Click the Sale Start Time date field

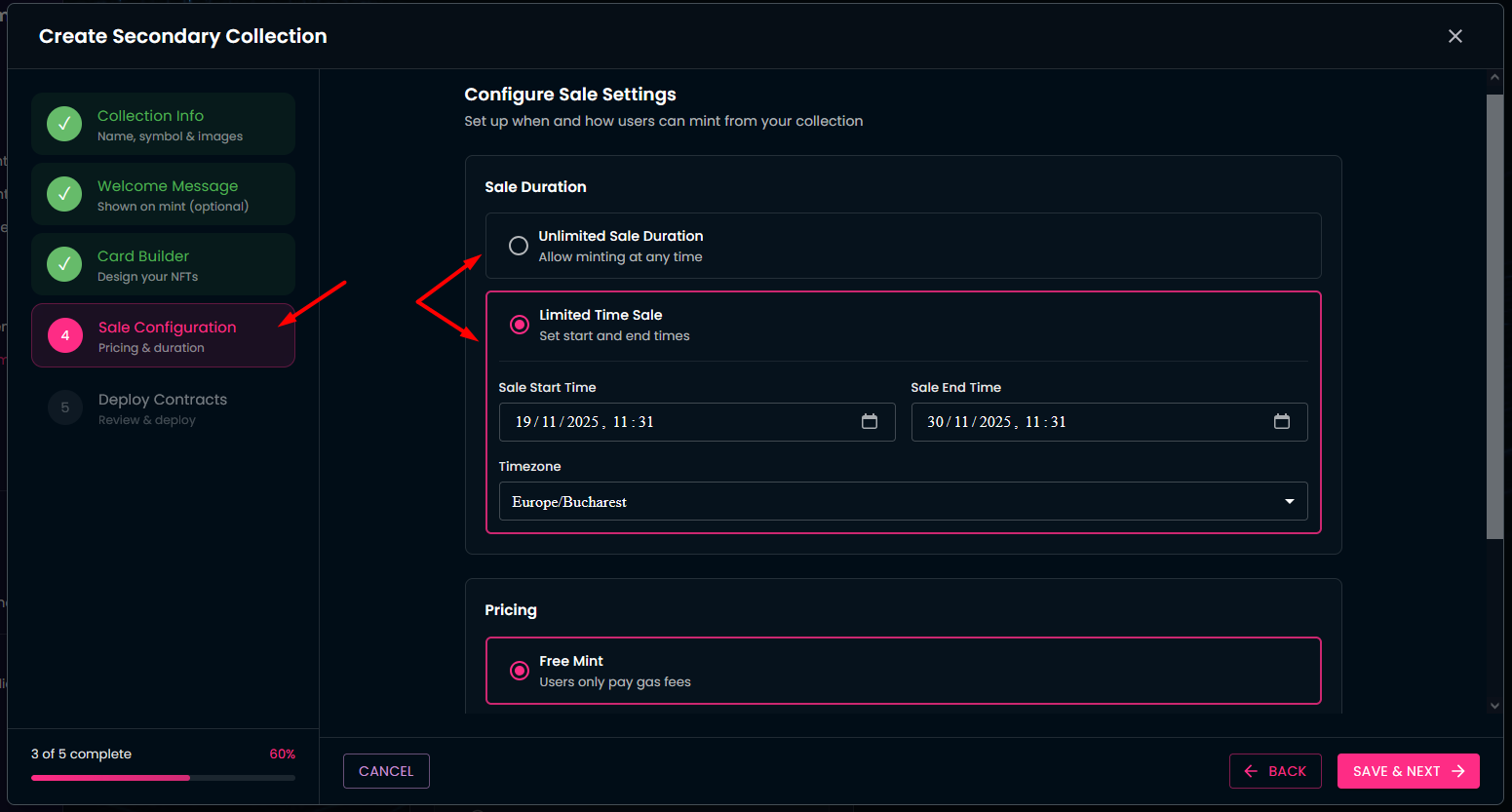673,422
